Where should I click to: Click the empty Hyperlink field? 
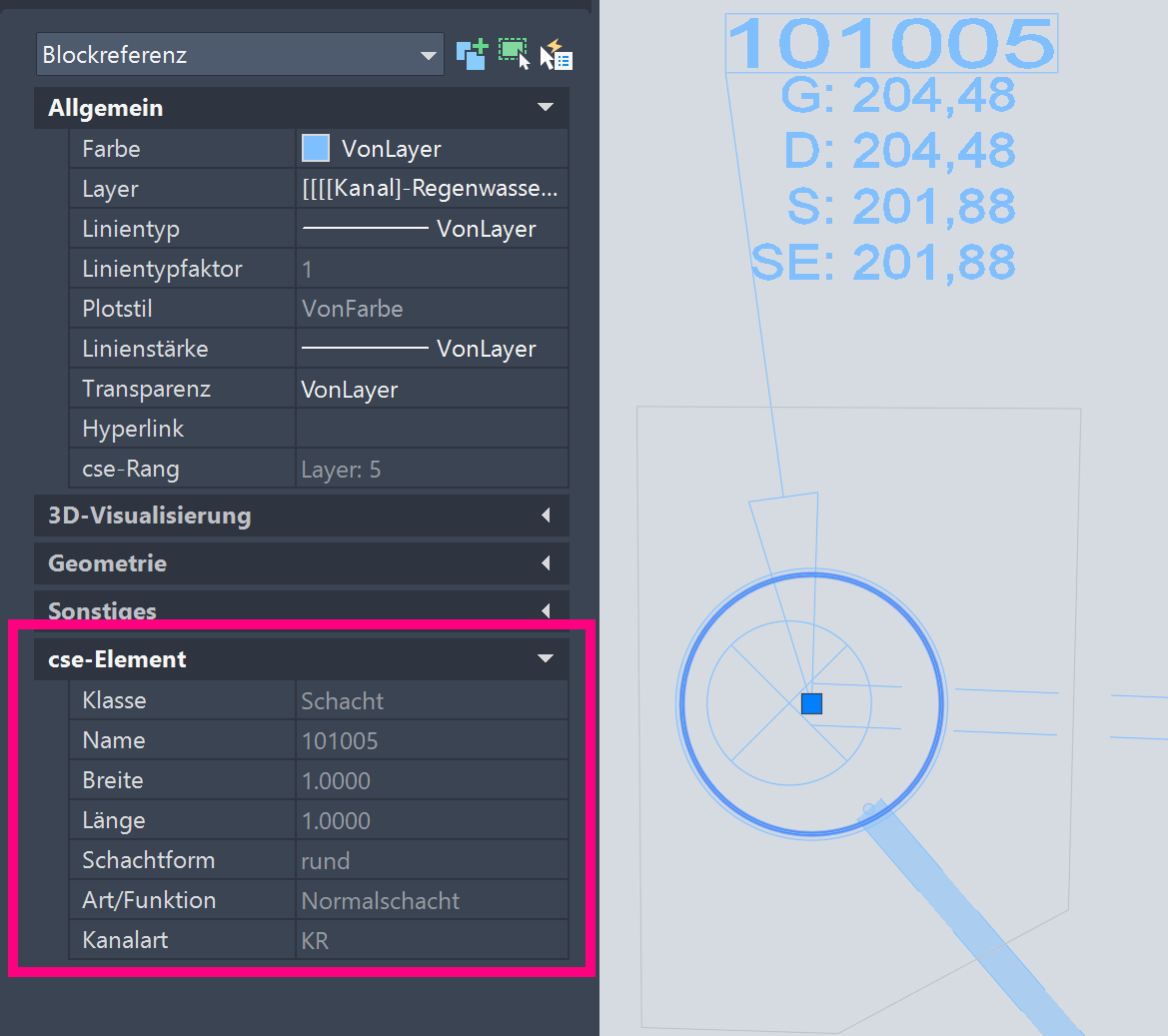click(x=431, y=429)
